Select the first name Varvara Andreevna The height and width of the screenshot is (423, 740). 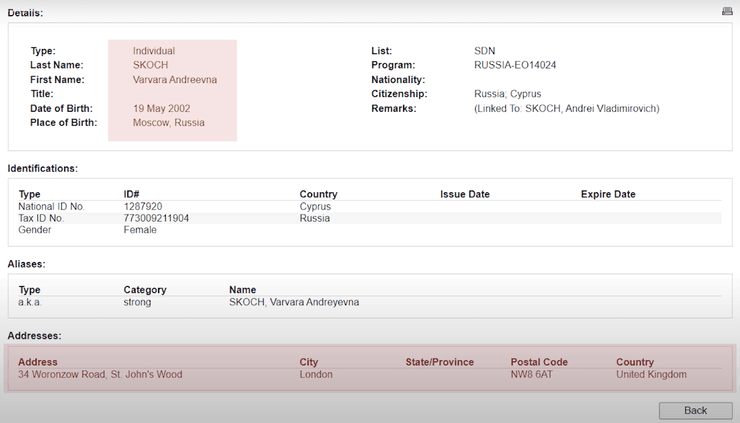[x=174, y=80]
